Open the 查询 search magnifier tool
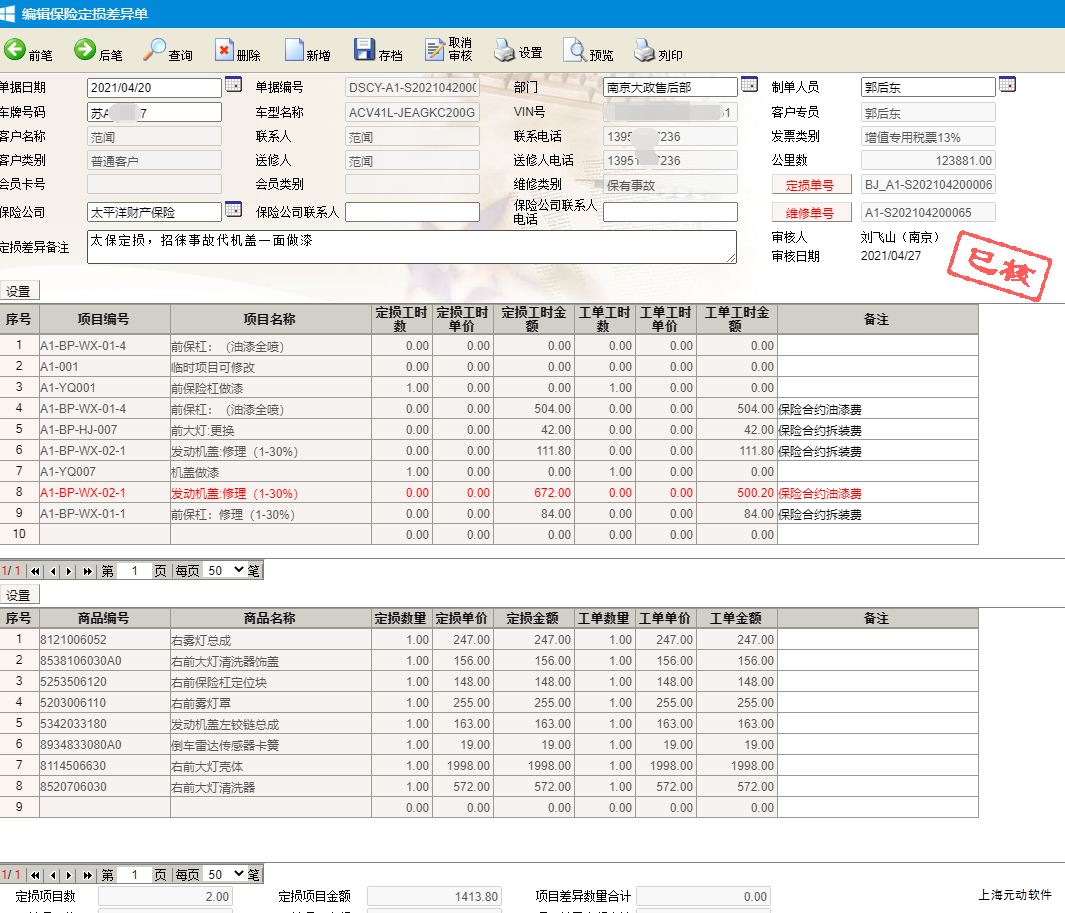This screenshot has height=913, width=1065. click(155, 51)
